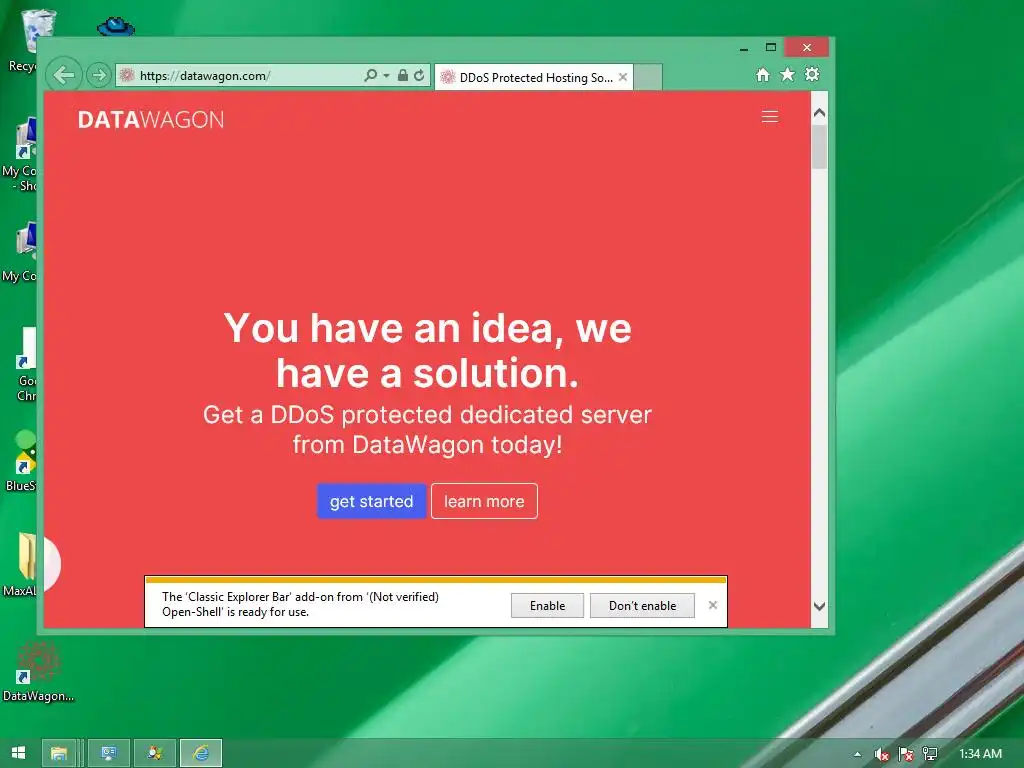Click the Home icon in Internet Explorer
The width and height of the screenshot is (1024, 768).
763,74
